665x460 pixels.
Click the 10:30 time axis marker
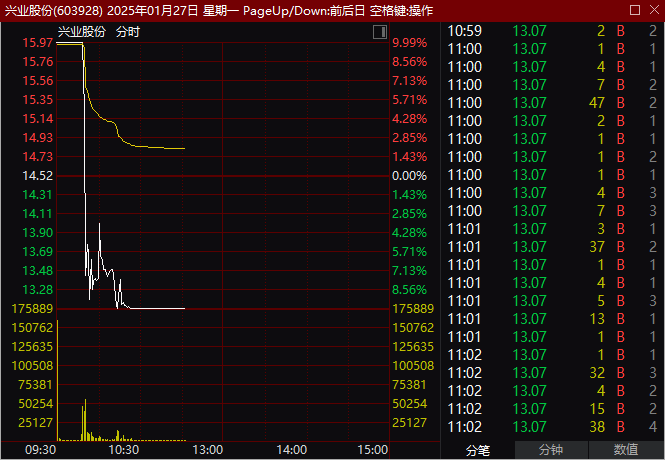[x=122, y=450]
